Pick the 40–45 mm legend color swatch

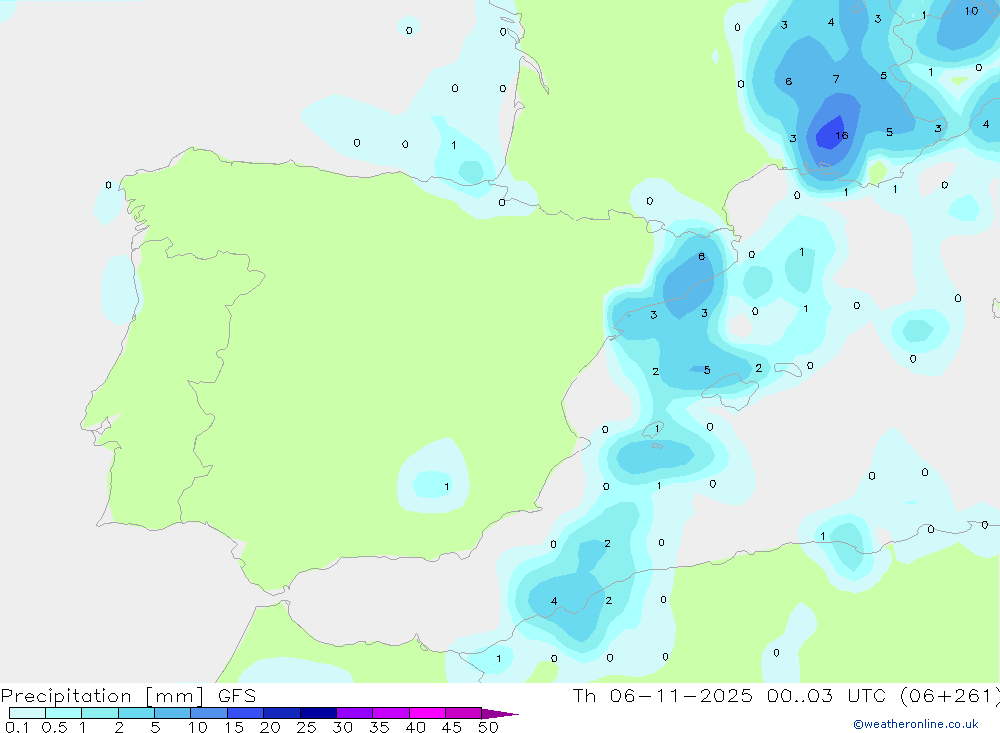427,713
